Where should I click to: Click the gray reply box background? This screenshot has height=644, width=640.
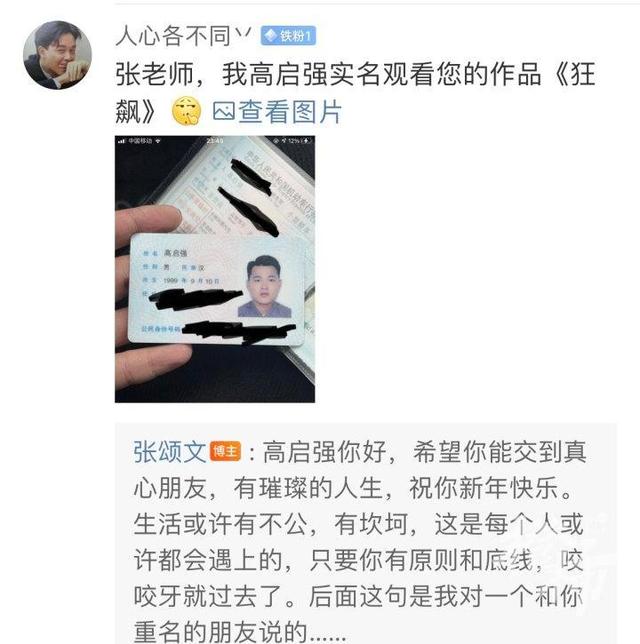pos(366,533)
